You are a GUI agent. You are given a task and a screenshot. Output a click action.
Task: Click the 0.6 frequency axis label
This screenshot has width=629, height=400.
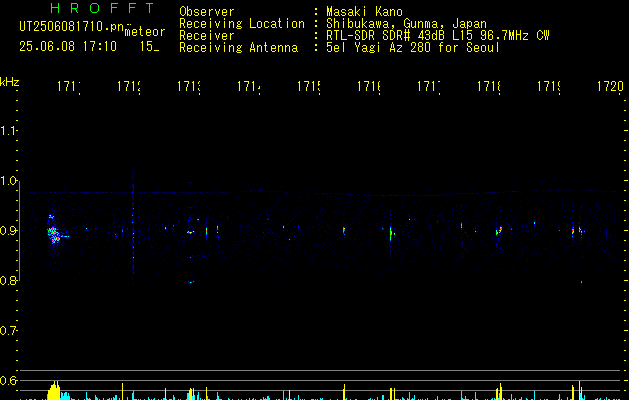(x=8, y=380)
